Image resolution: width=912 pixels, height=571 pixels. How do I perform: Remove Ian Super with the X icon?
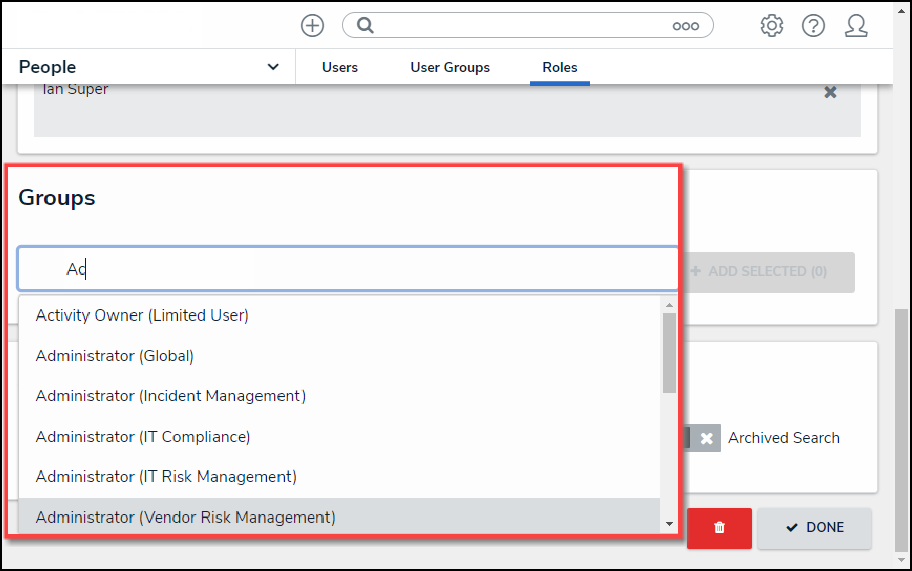[x=830, y=92]
